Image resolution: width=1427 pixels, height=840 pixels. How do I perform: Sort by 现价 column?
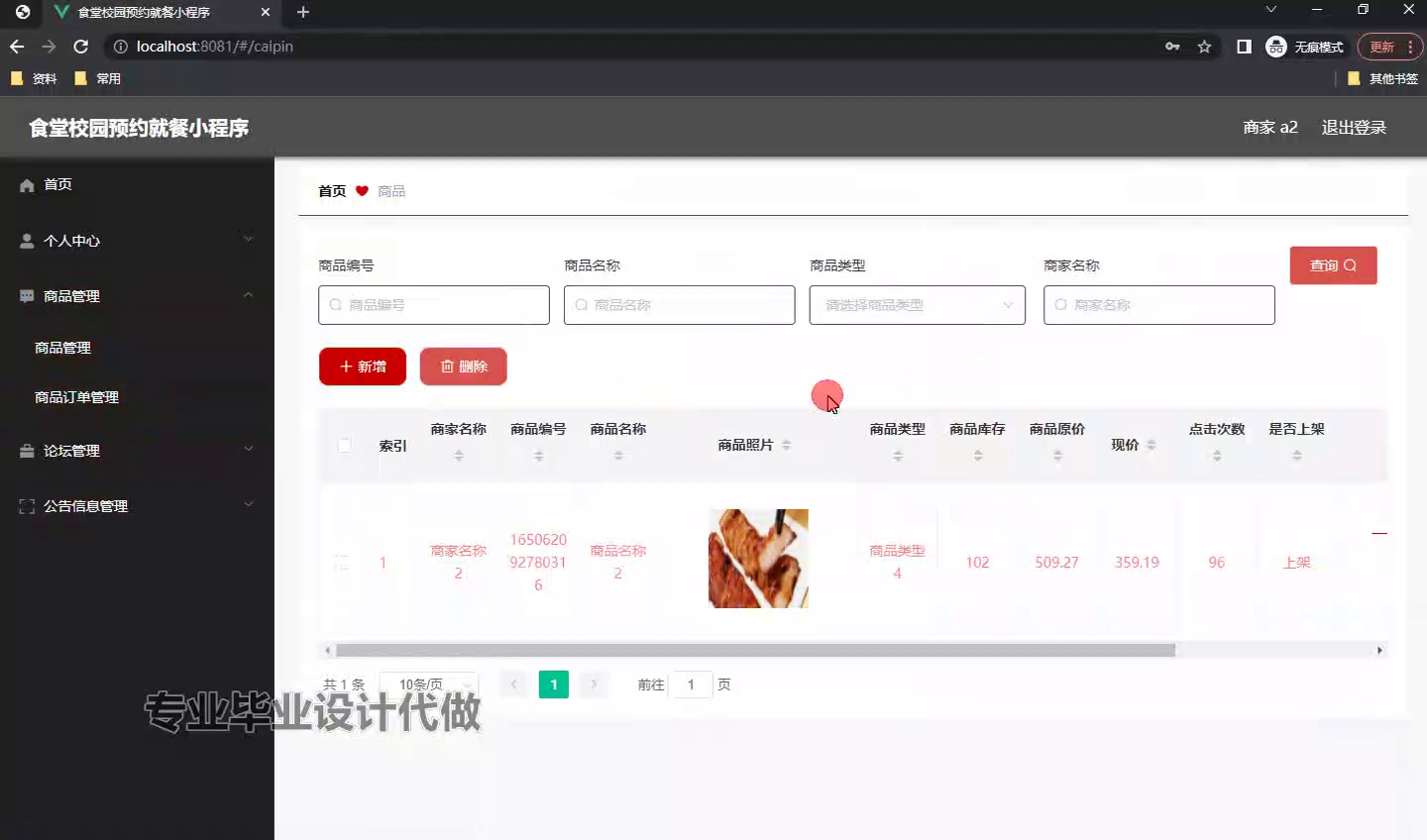click(1152, 445)
